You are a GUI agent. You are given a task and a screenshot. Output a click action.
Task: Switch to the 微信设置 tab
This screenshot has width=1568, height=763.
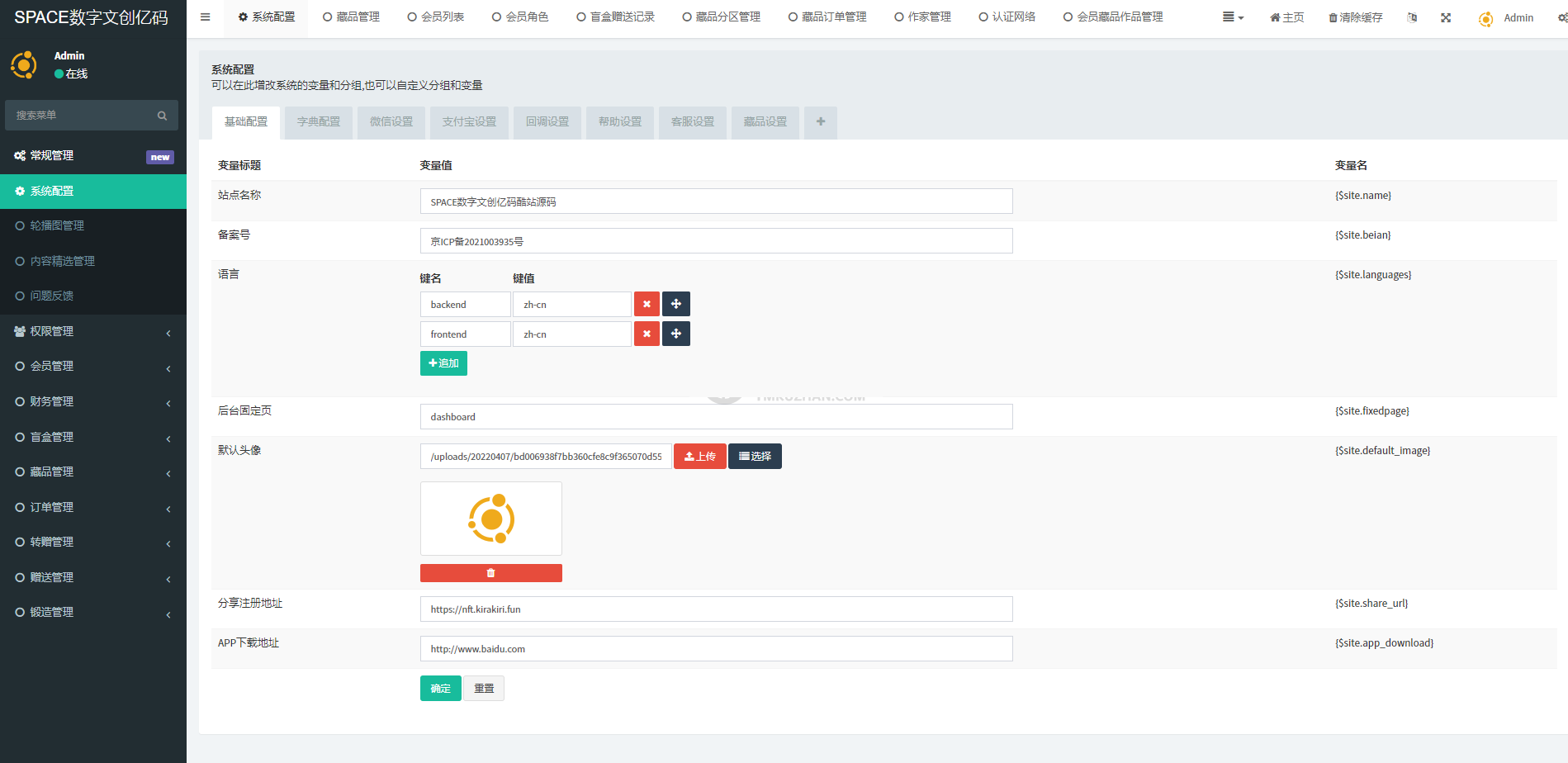391,122
